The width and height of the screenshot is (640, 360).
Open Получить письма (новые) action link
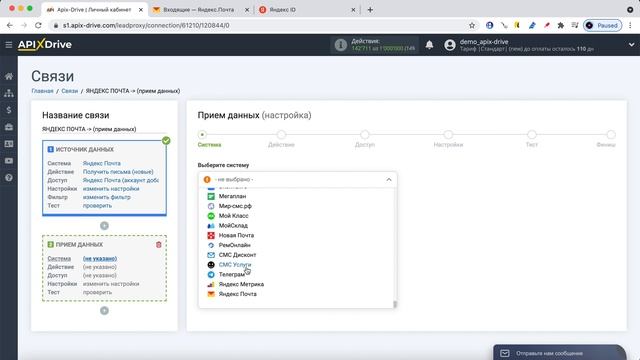point(118,172)
